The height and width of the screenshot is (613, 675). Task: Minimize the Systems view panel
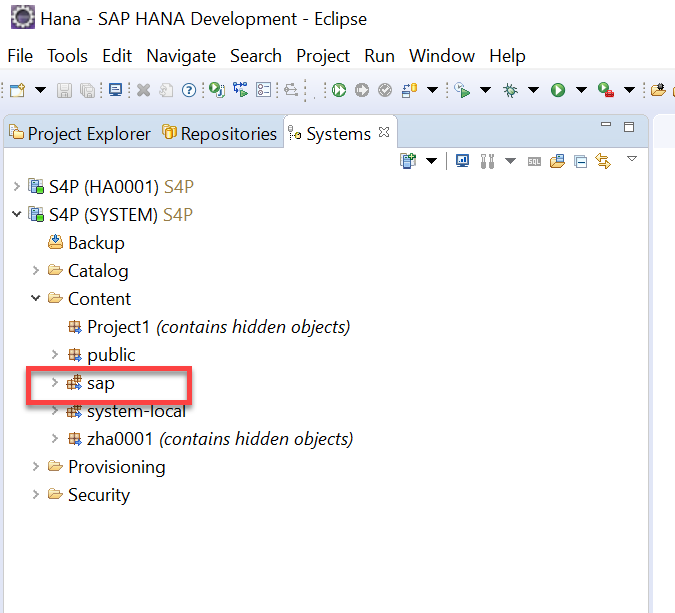(606, 124)
